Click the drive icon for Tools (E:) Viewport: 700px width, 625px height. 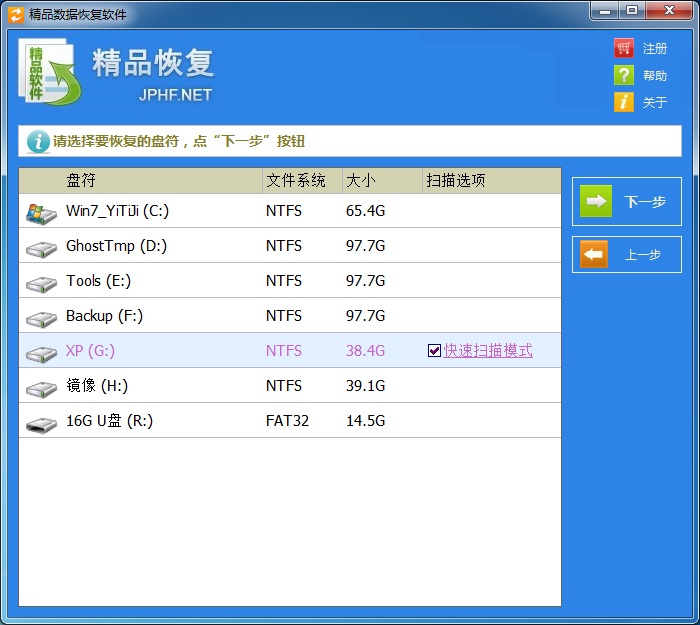click(x=41, y=284)
